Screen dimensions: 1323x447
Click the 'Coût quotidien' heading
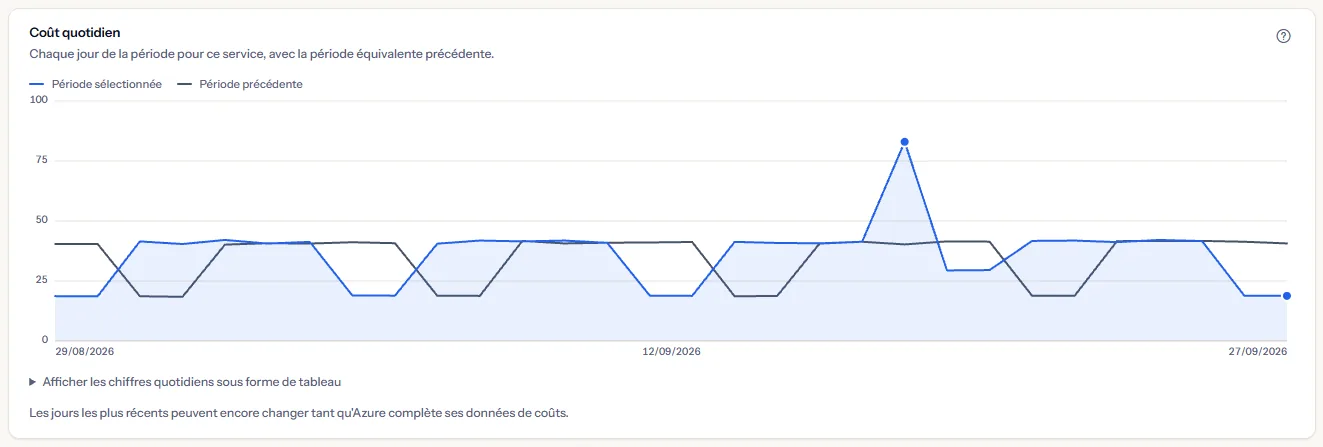click(x=75, y=33)
